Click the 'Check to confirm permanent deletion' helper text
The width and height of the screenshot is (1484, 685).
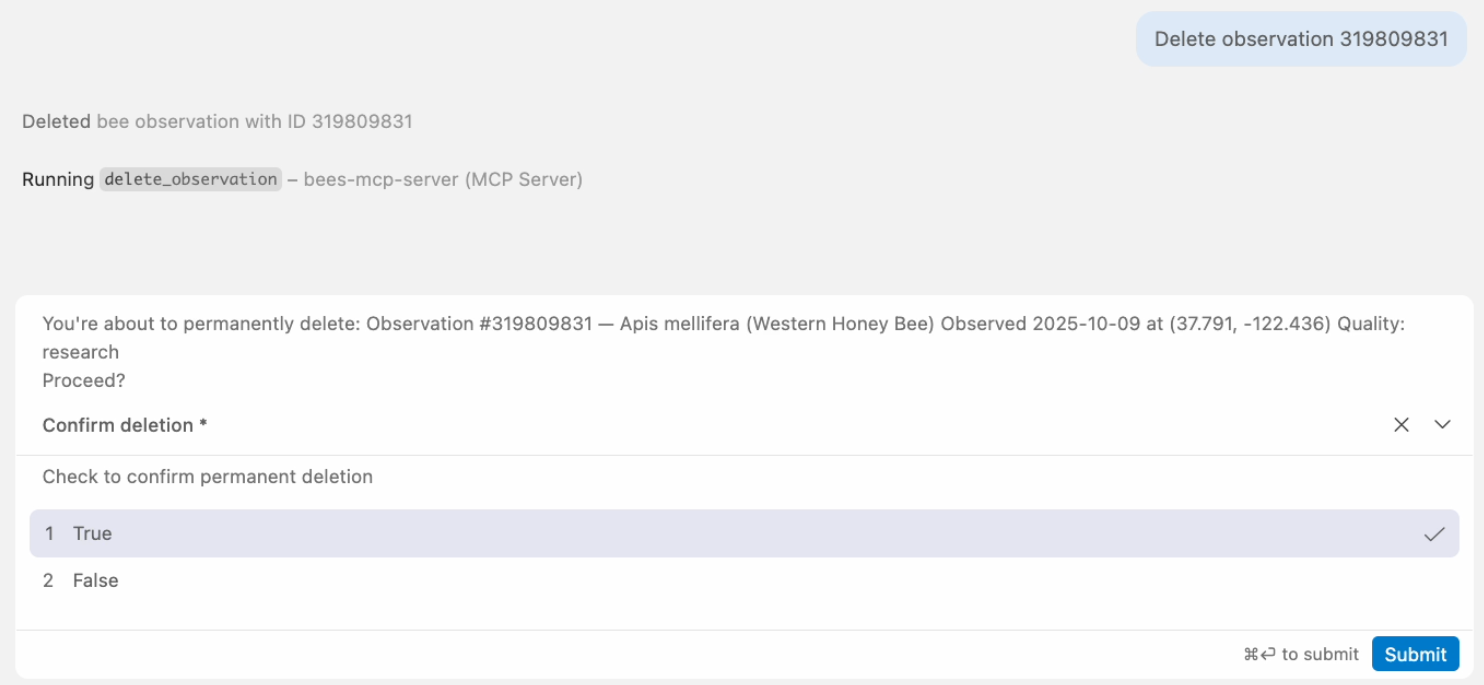click(x=207, y=477)
